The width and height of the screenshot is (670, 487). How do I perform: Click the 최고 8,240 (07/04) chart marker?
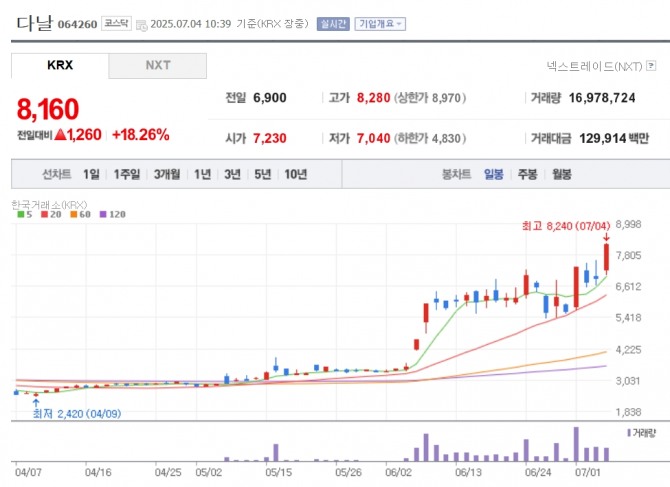566,226
